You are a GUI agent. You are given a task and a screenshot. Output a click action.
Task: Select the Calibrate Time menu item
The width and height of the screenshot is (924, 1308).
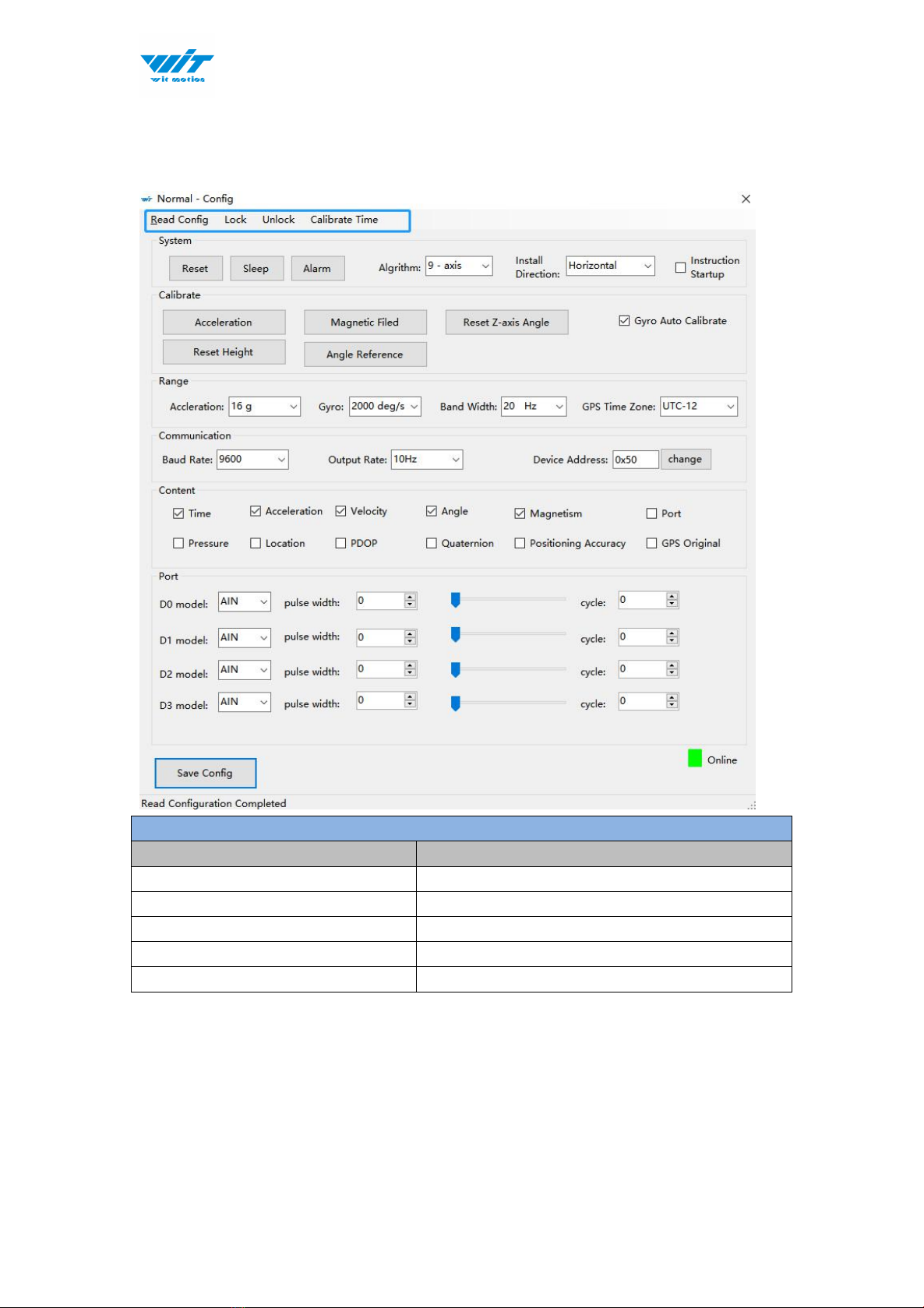(344, 220)
